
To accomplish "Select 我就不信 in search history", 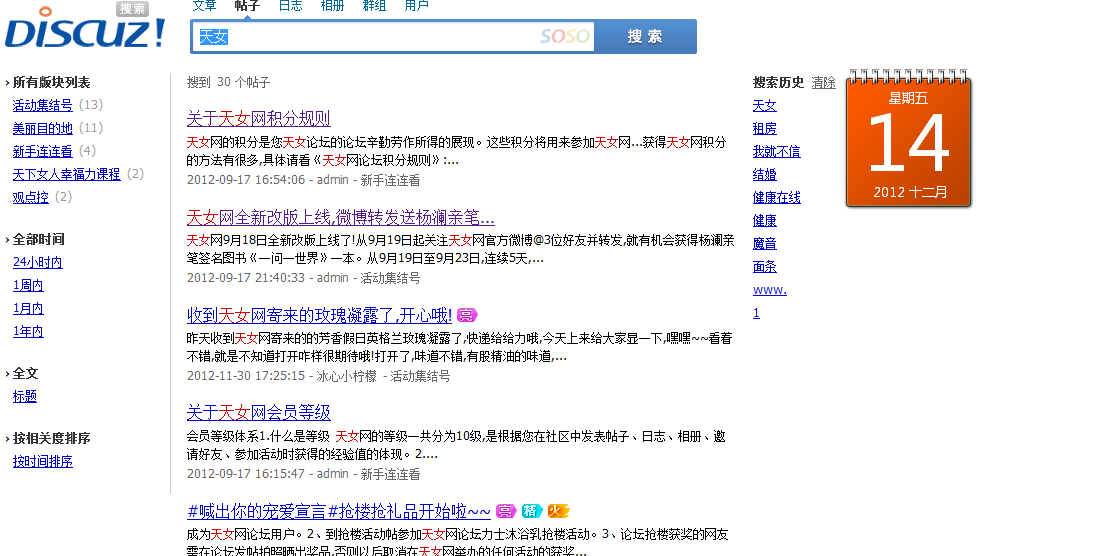I will click(x=777, y=152).
